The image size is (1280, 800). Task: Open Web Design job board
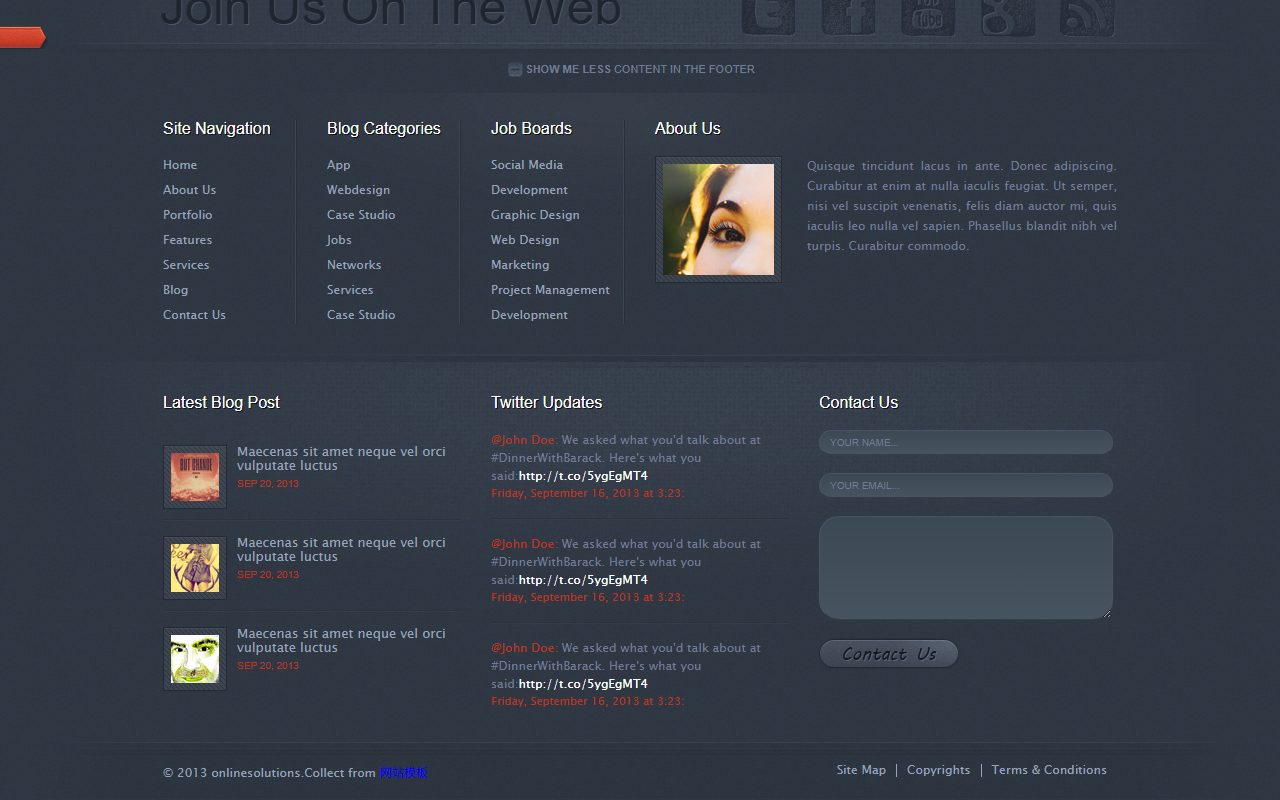point(525,240)
